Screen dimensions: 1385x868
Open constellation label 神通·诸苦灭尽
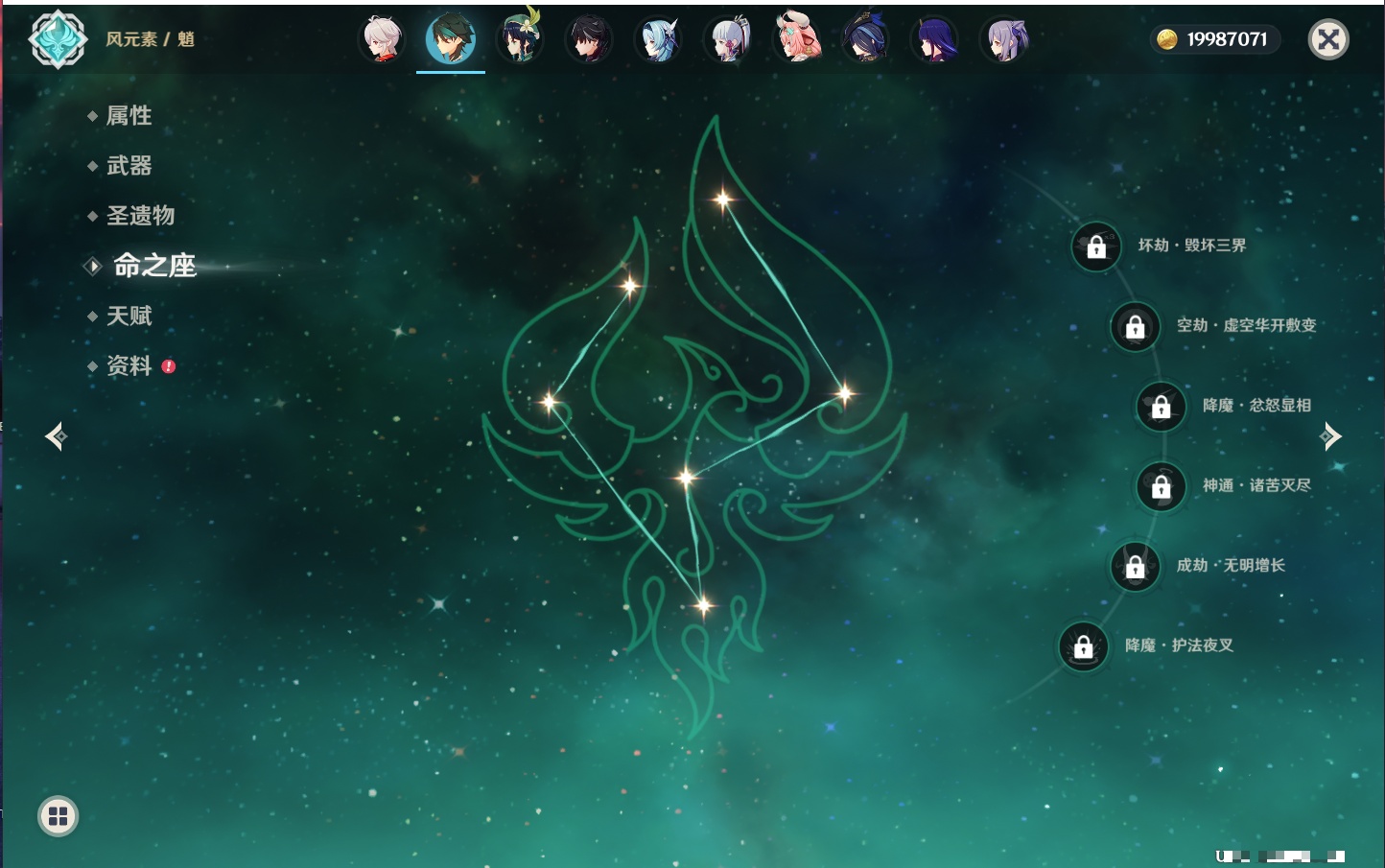(1256, 485)
